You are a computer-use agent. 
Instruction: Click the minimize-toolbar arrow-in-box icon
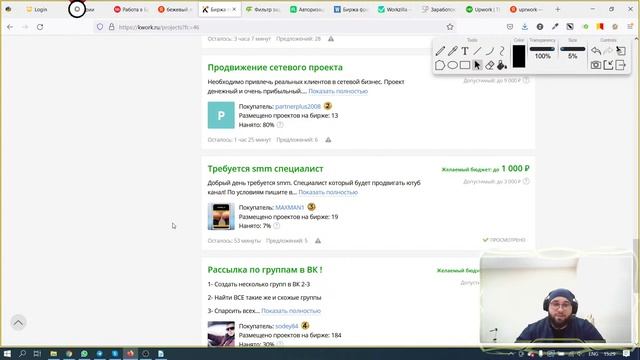[x=608, y=65]
